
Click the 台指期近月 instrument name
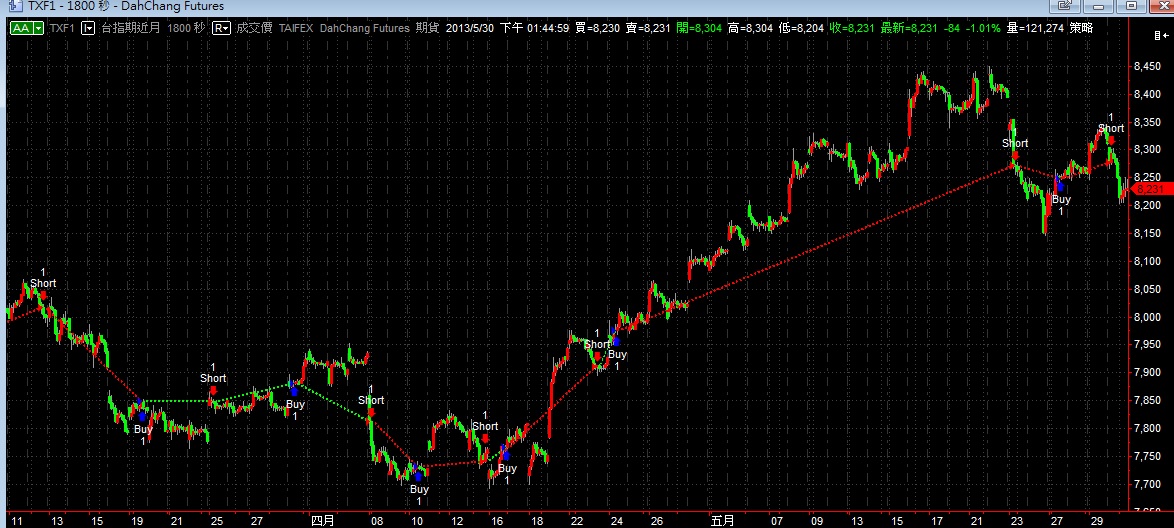[x=131, y=28]
